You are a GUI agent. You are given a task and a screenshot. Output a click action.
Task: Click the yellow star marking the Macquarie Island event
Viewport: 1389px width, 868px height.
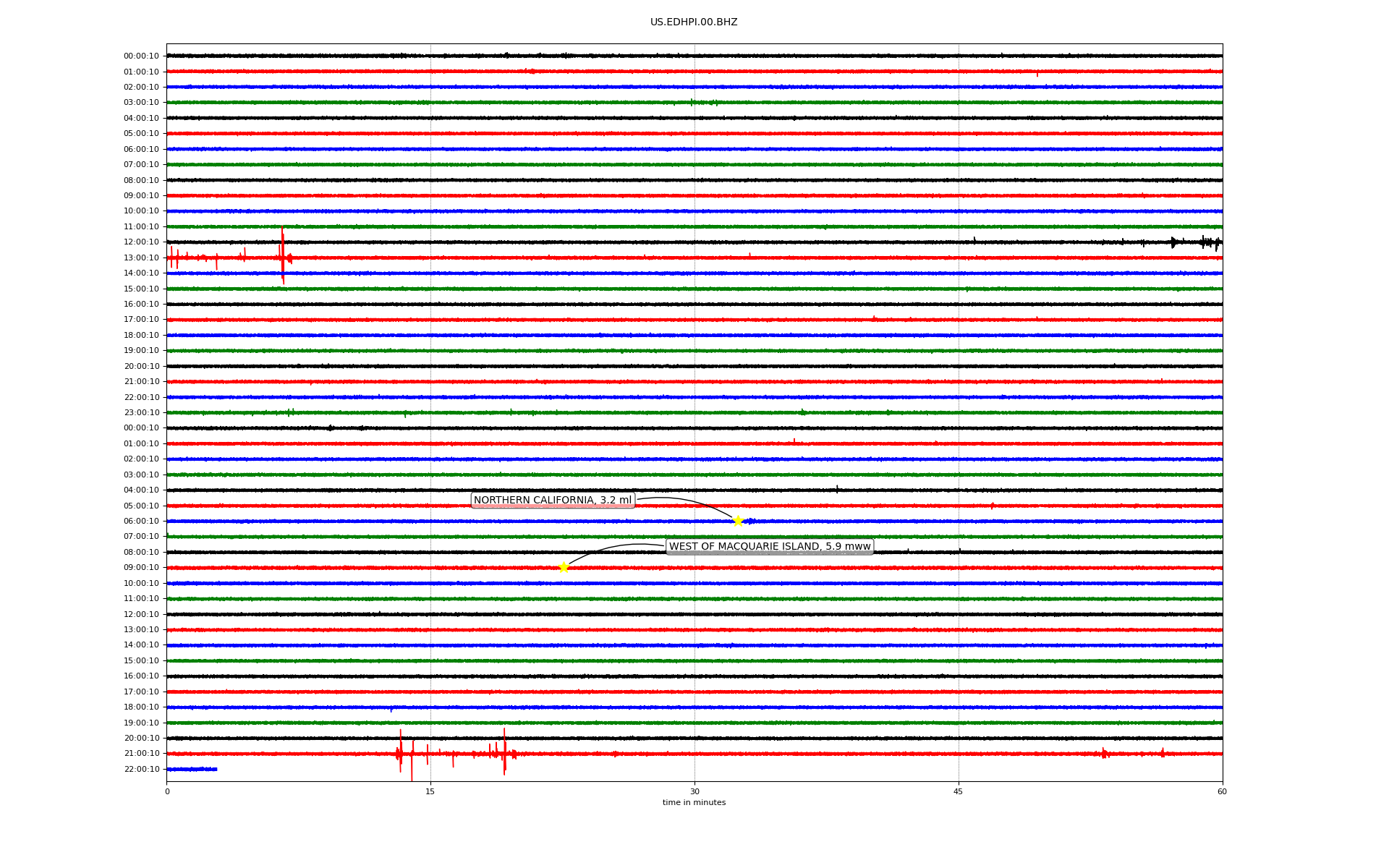pos(564,567)
